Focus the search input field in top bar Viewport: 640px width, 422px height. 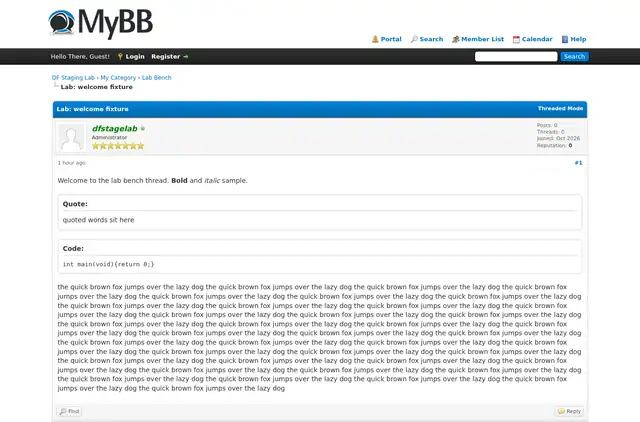516,56
